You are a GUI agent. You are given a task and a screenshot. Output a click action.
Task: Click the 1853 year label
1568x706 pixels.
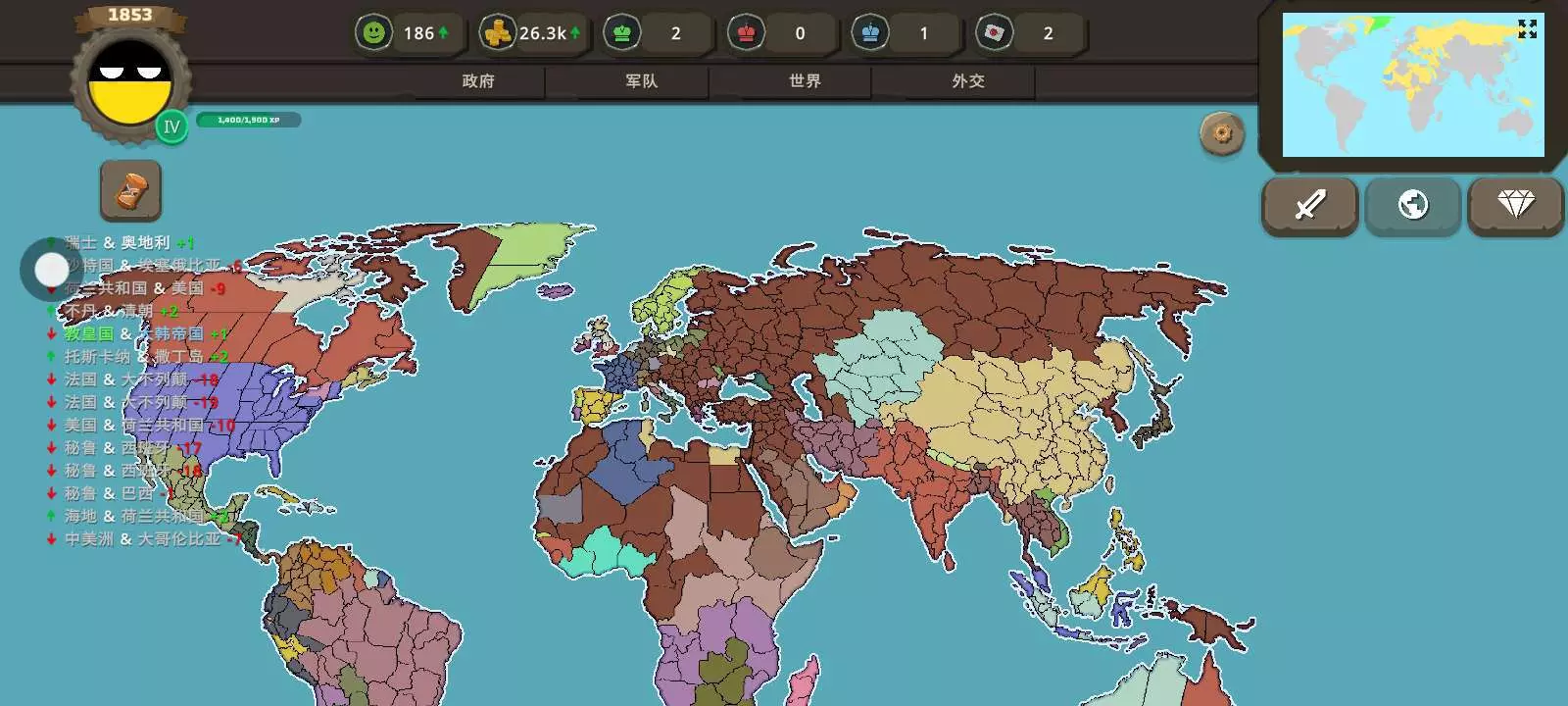point(130,15)
